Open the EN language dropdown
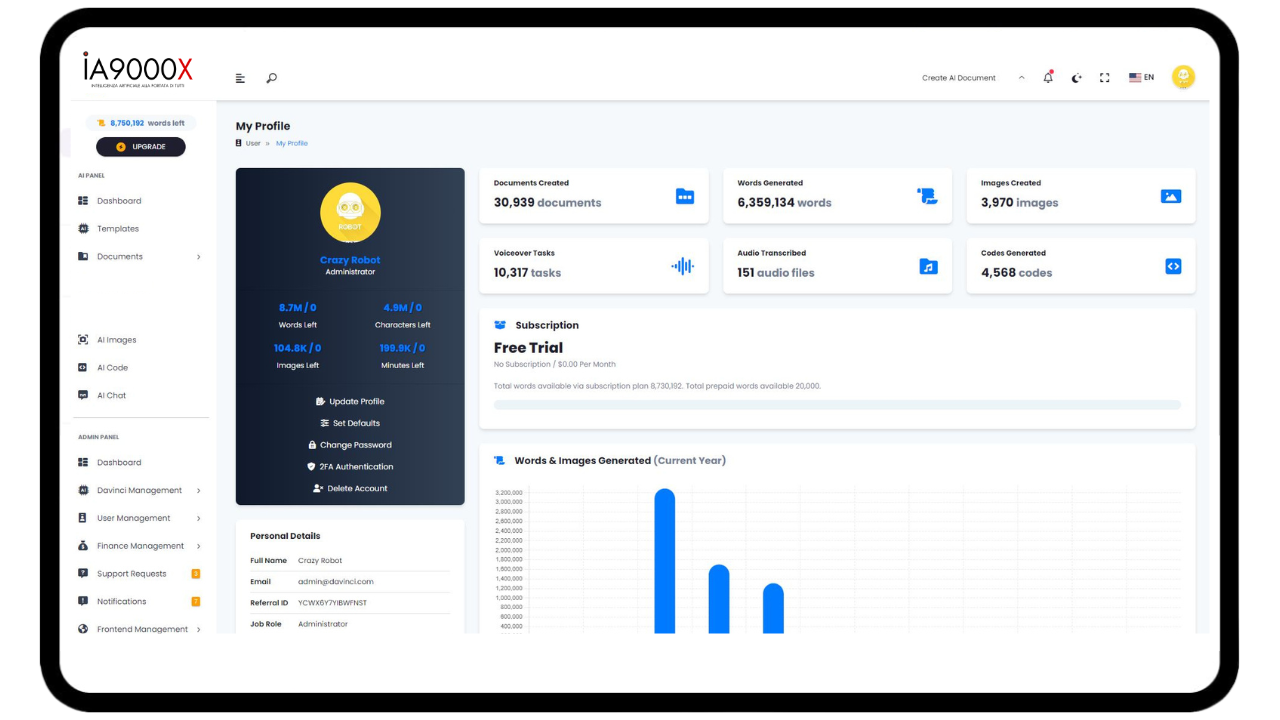Image resolution: width=1280 pixels, height=720 pixels. pos(1141,77)
